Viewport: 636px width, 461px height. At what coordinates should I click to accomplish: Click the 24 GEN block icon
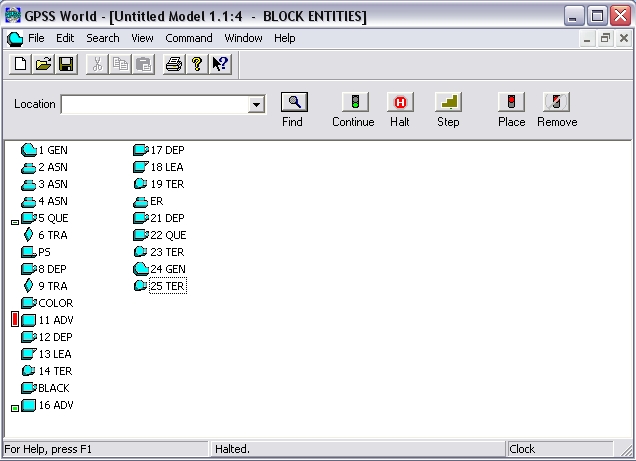(141, 269)
